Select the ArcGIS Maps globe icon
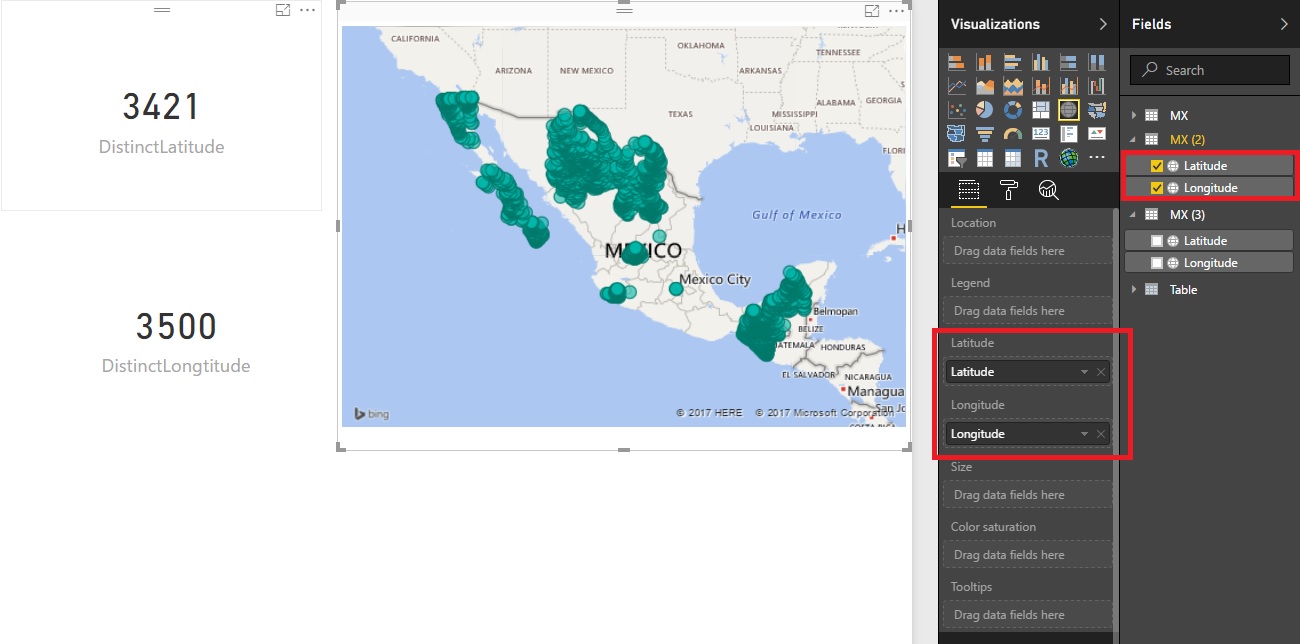This screenshot has width=1300, height=644. coord(1068,158)
